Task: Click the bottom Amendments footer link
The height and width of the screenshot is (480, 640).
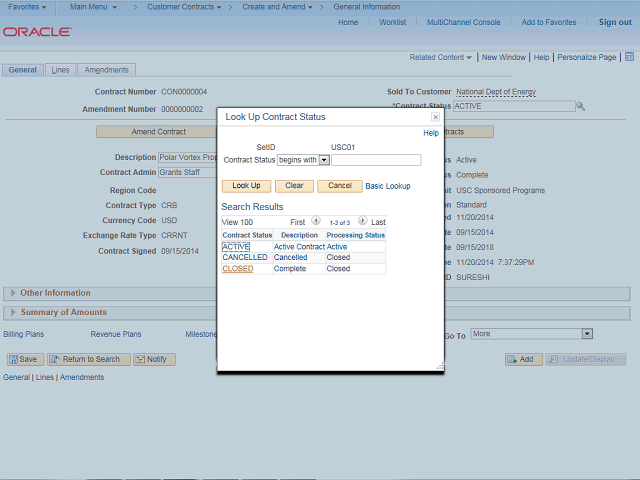Action: 82,378
